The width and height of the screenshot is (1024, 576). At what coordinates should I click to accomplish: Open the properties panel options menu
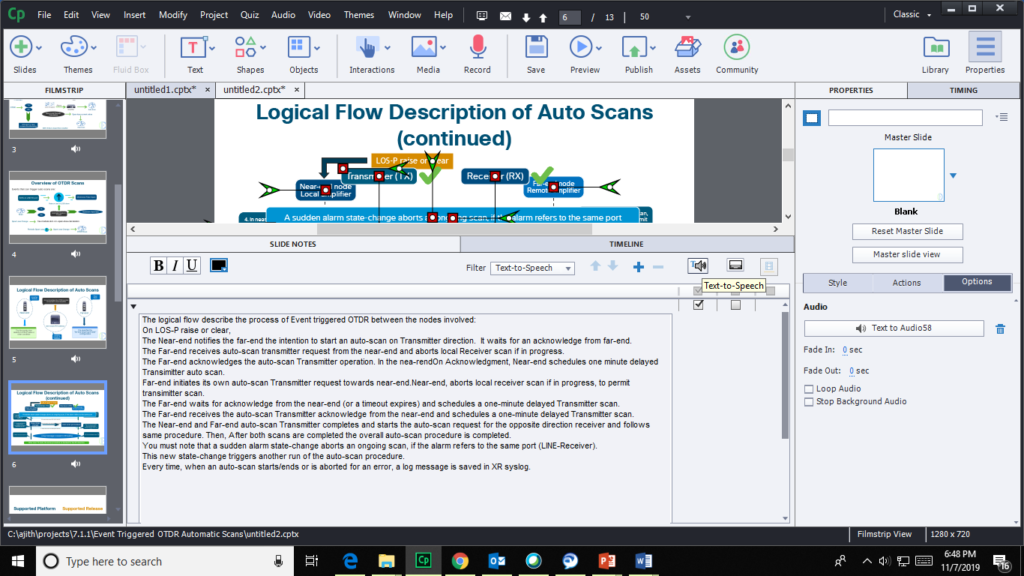(1002, 118)
